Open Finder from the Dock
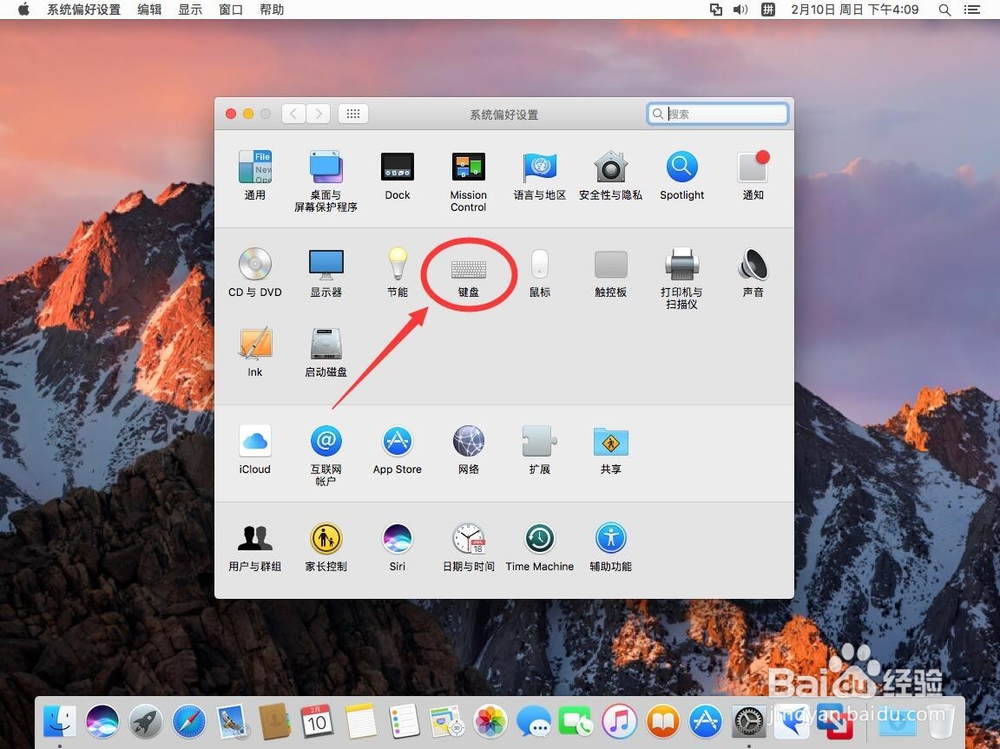The image size is (1000, 749). tap(59, 722)
